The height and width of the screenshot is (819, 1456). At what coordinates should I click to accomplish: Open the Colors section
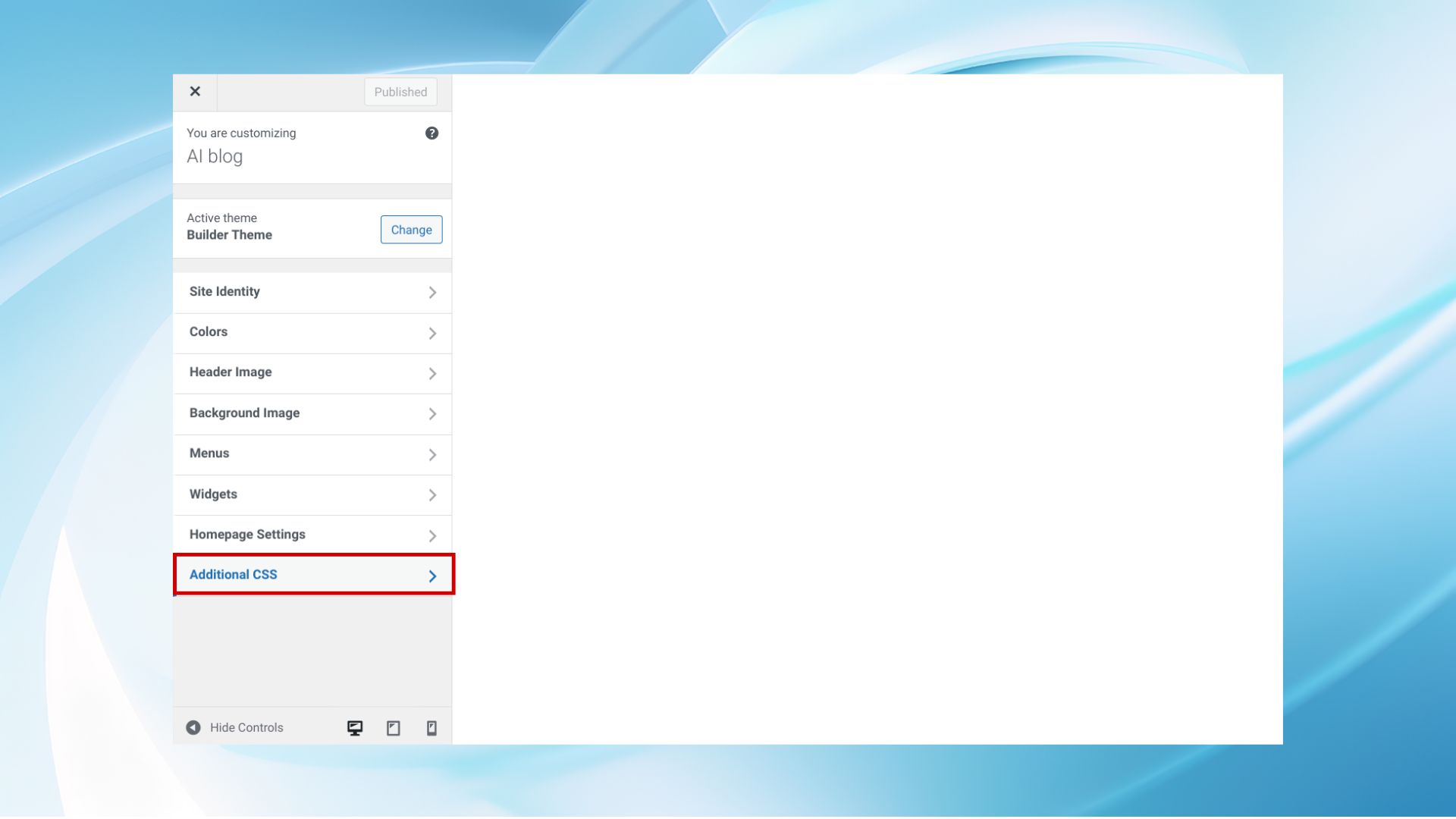tap(209, 332)
